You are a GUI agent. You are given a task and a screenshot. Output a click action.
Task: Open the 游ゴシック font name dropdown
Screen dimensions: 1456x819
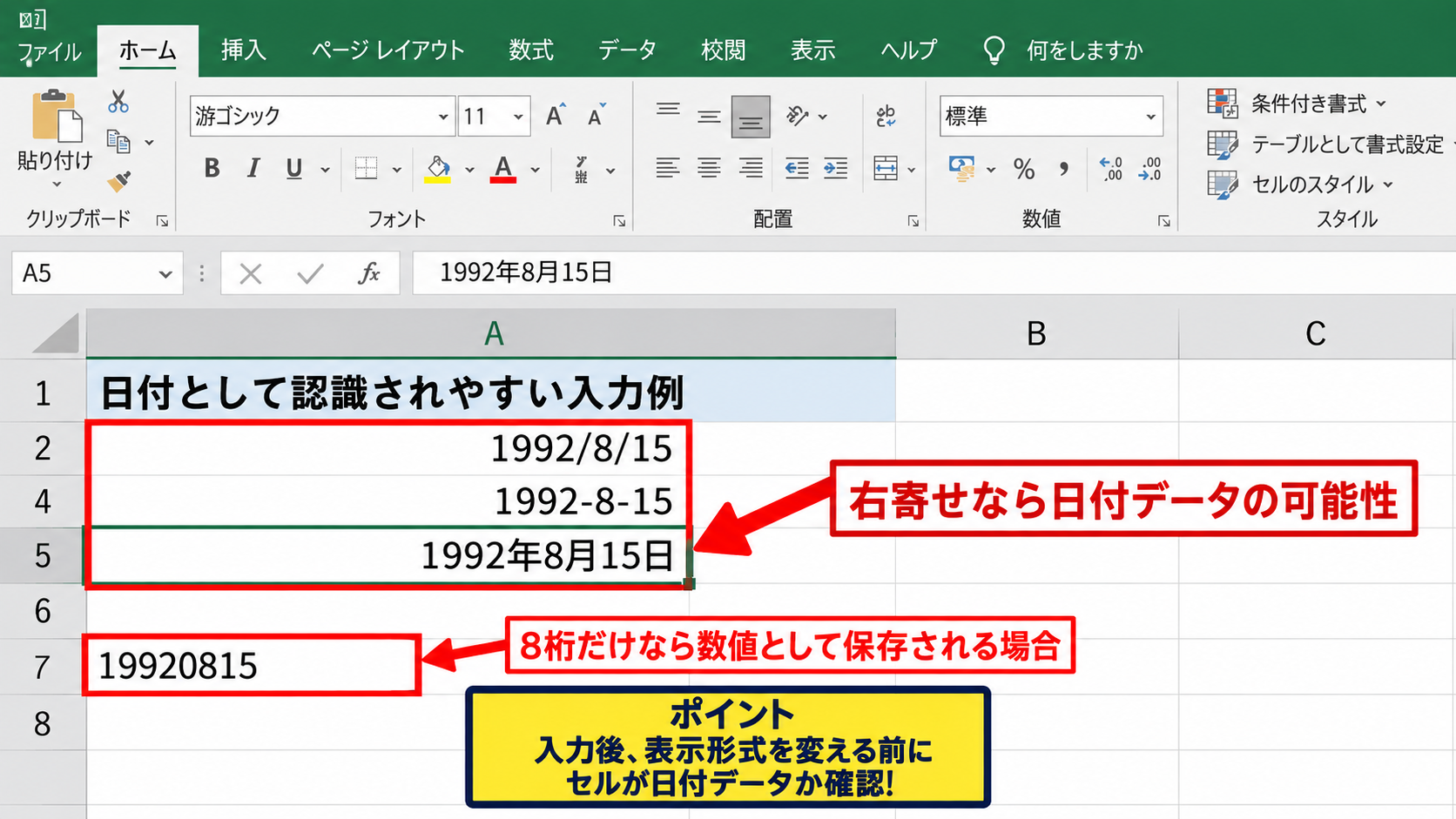443,117
